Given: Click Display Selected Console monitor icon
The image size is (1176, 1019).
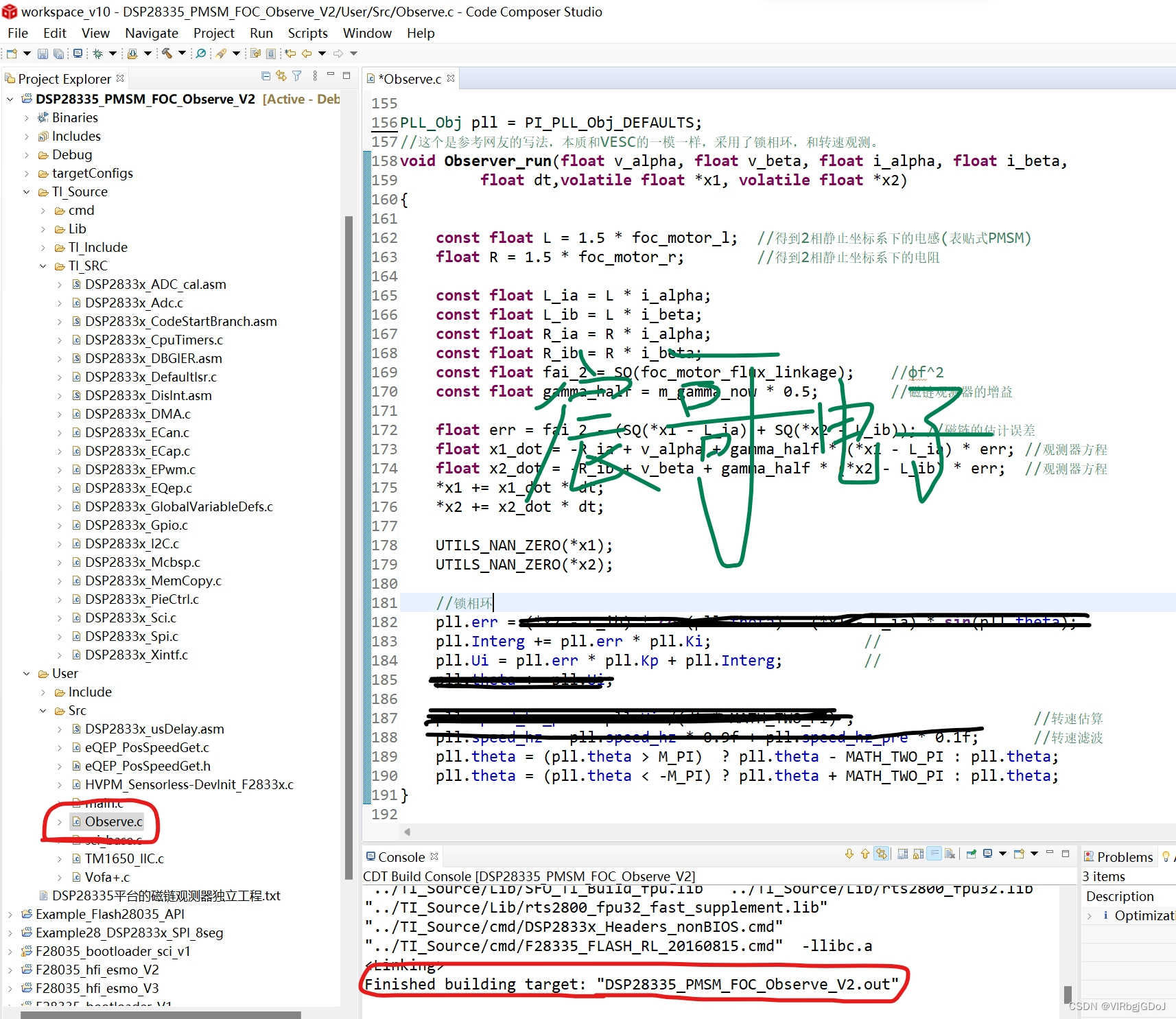Looking at the screenshot, I should [987, 854].
